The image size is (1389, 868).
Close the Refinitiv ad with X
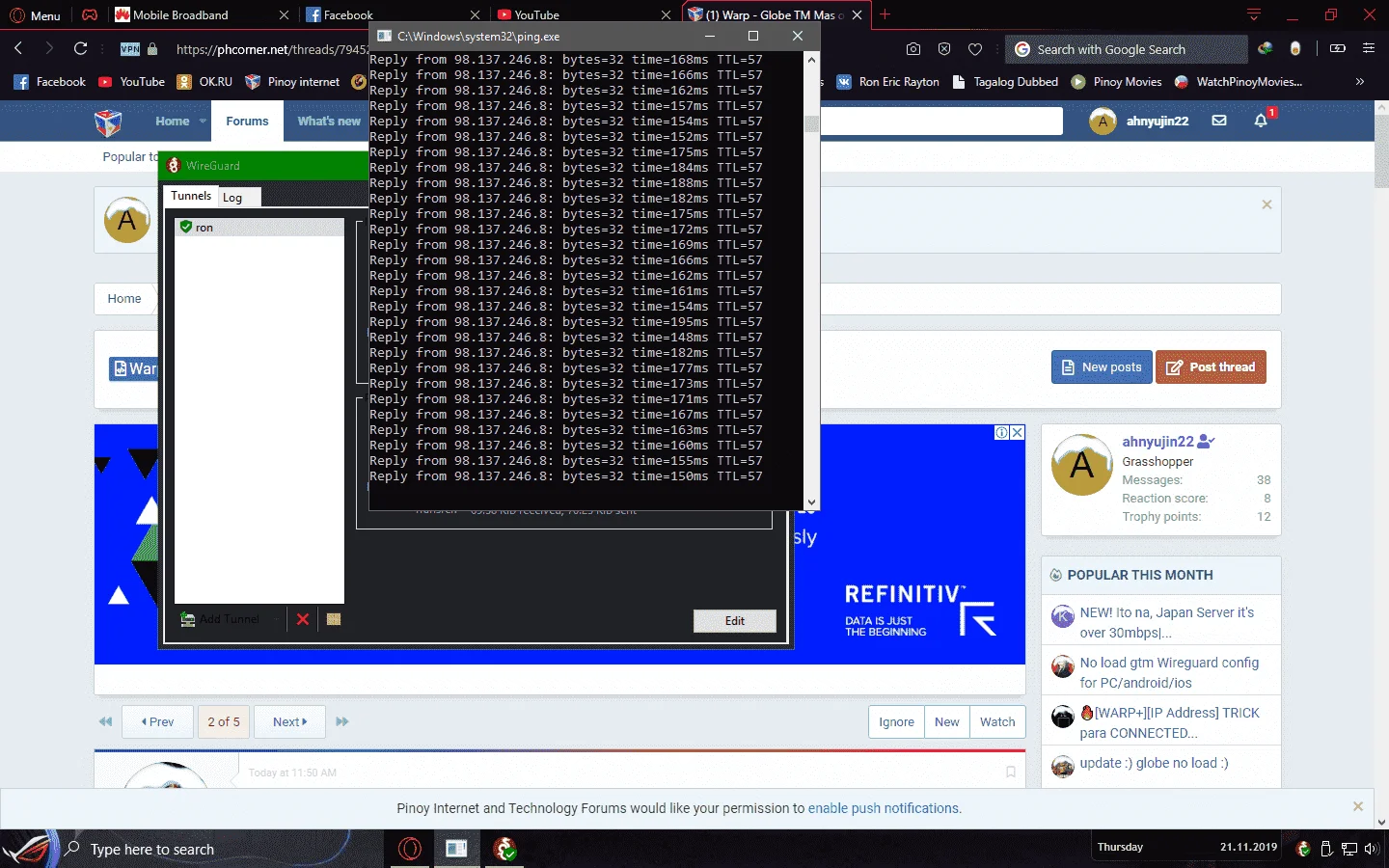point(1018,433)
